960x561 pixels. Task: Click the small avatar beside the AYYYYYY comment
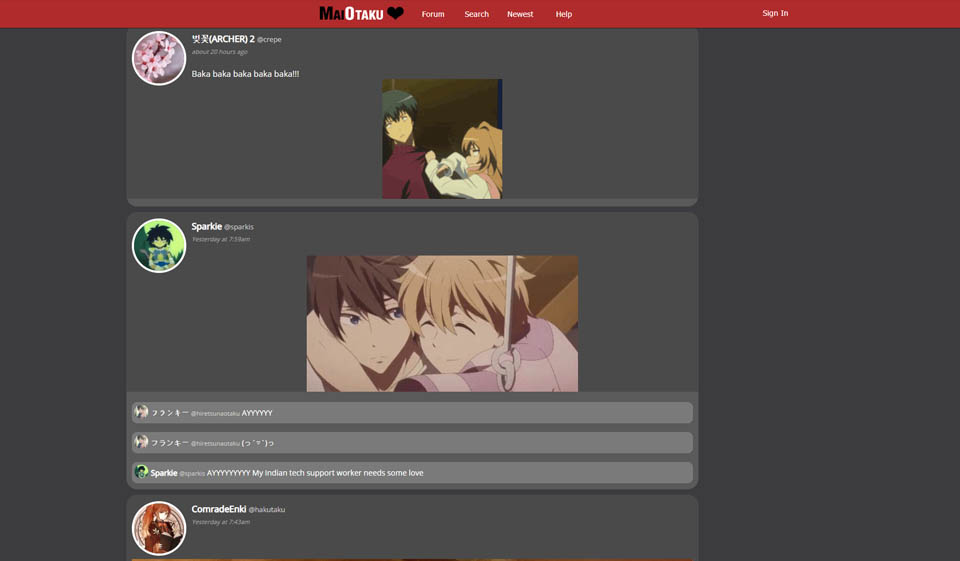141,412
